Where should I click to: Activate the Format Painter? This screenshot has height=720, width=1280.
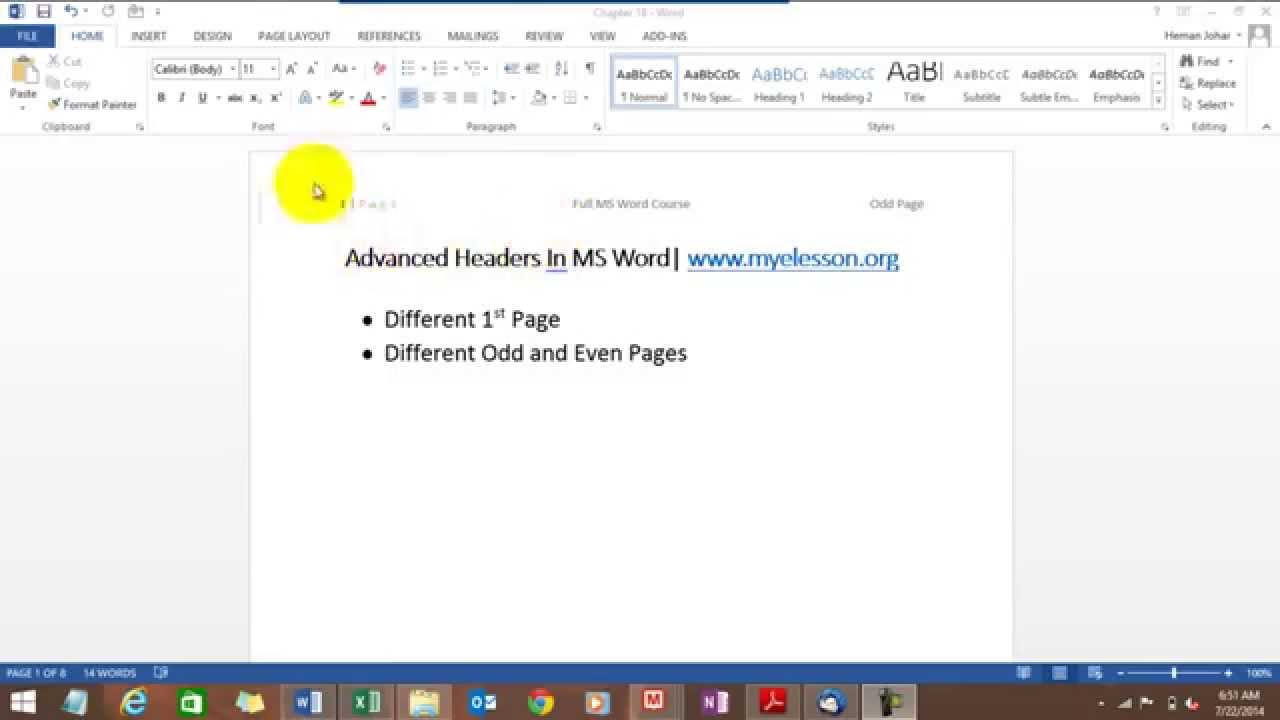92,105
